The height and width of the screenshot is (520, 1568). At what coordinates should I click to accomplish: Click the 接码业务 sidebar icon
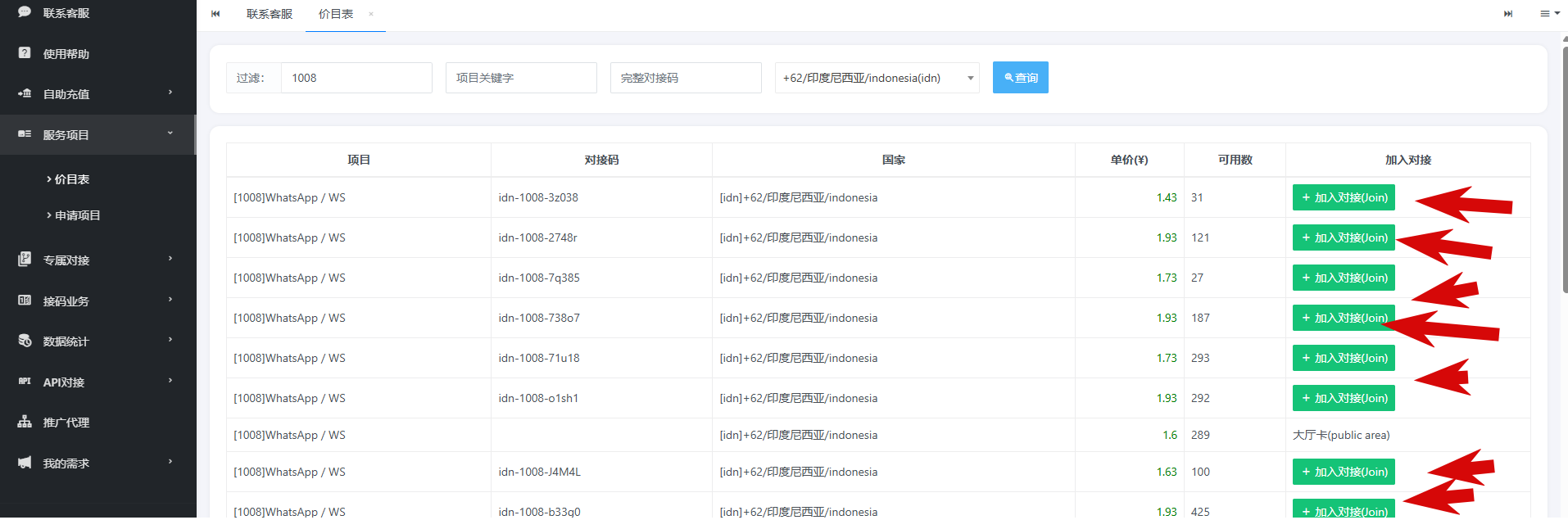point(25,300)
